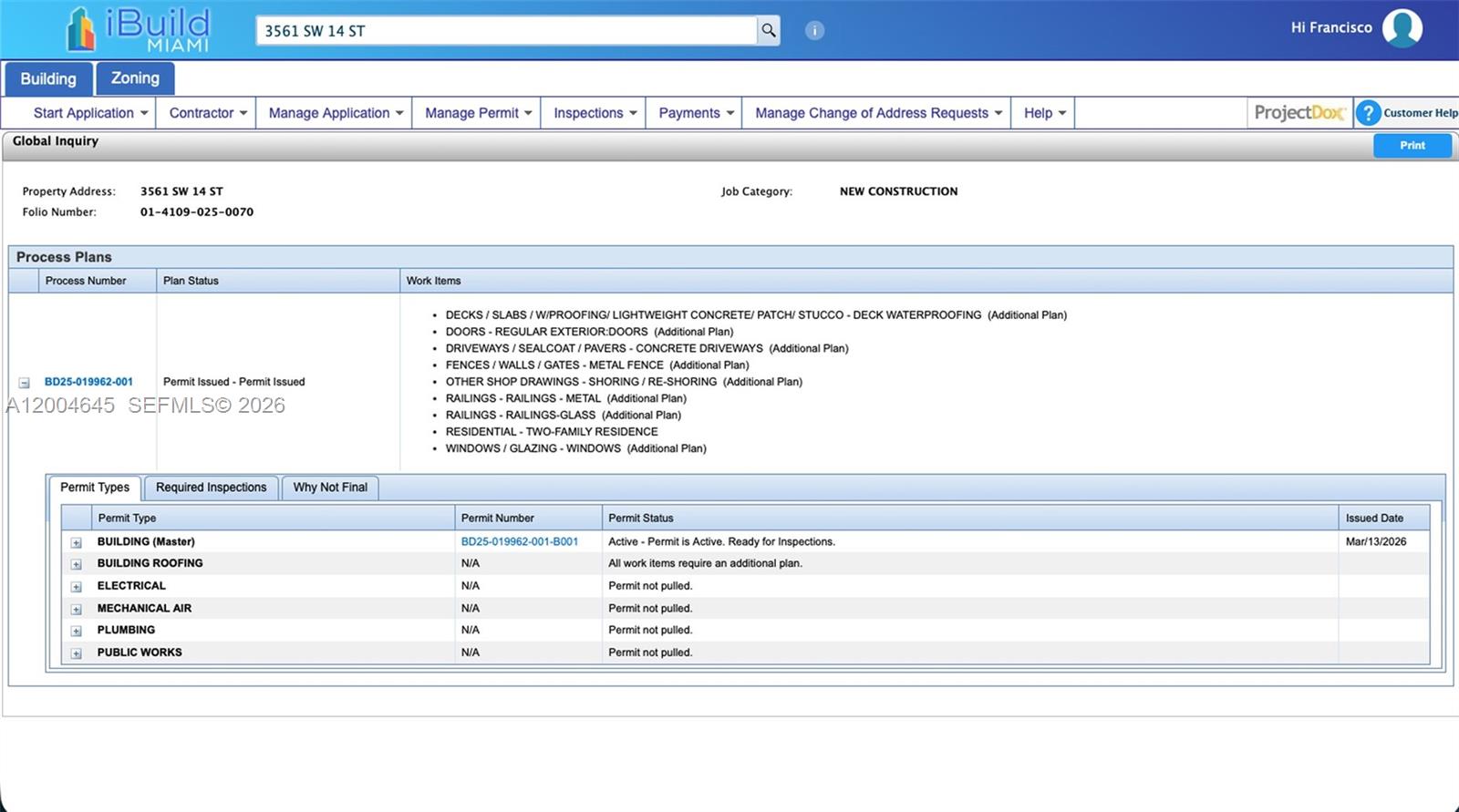The width and height of the screenshot is (1459, 812).
Task: Open the Customer Help question icon
Action: coord(1368,113)
